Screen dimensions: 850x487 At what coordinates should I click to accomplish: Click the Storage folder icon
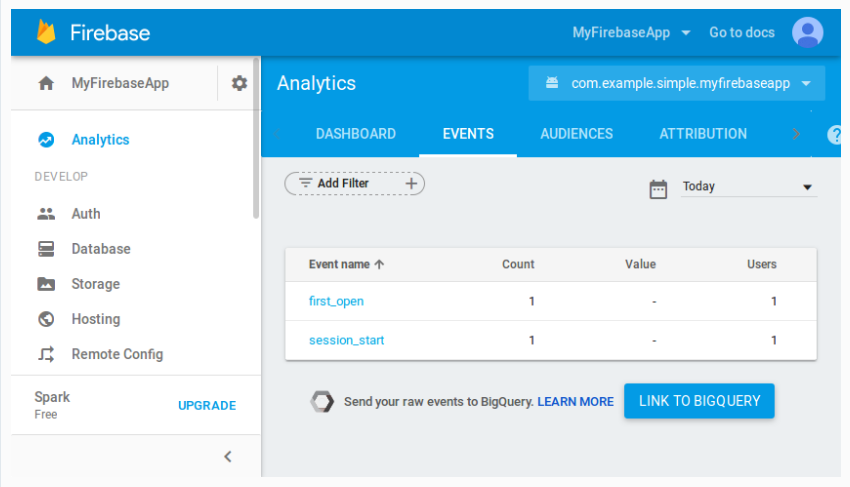46,284
